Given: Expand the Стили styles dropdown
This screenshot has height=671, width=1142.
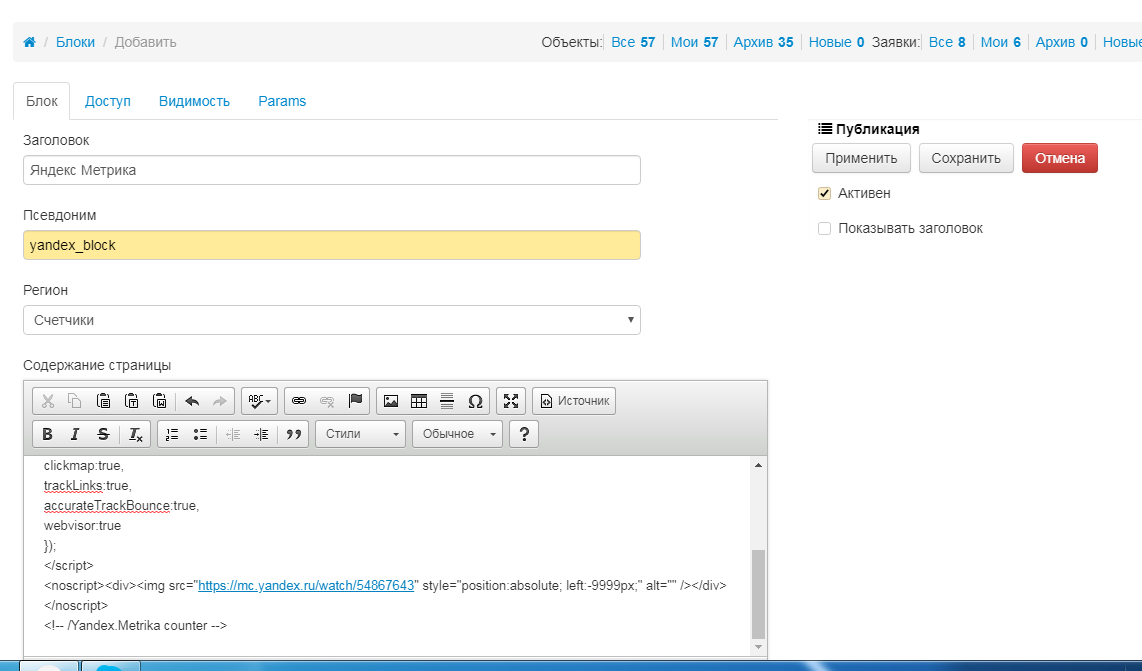Looking at the screenshot, I should tap(360, 434).
